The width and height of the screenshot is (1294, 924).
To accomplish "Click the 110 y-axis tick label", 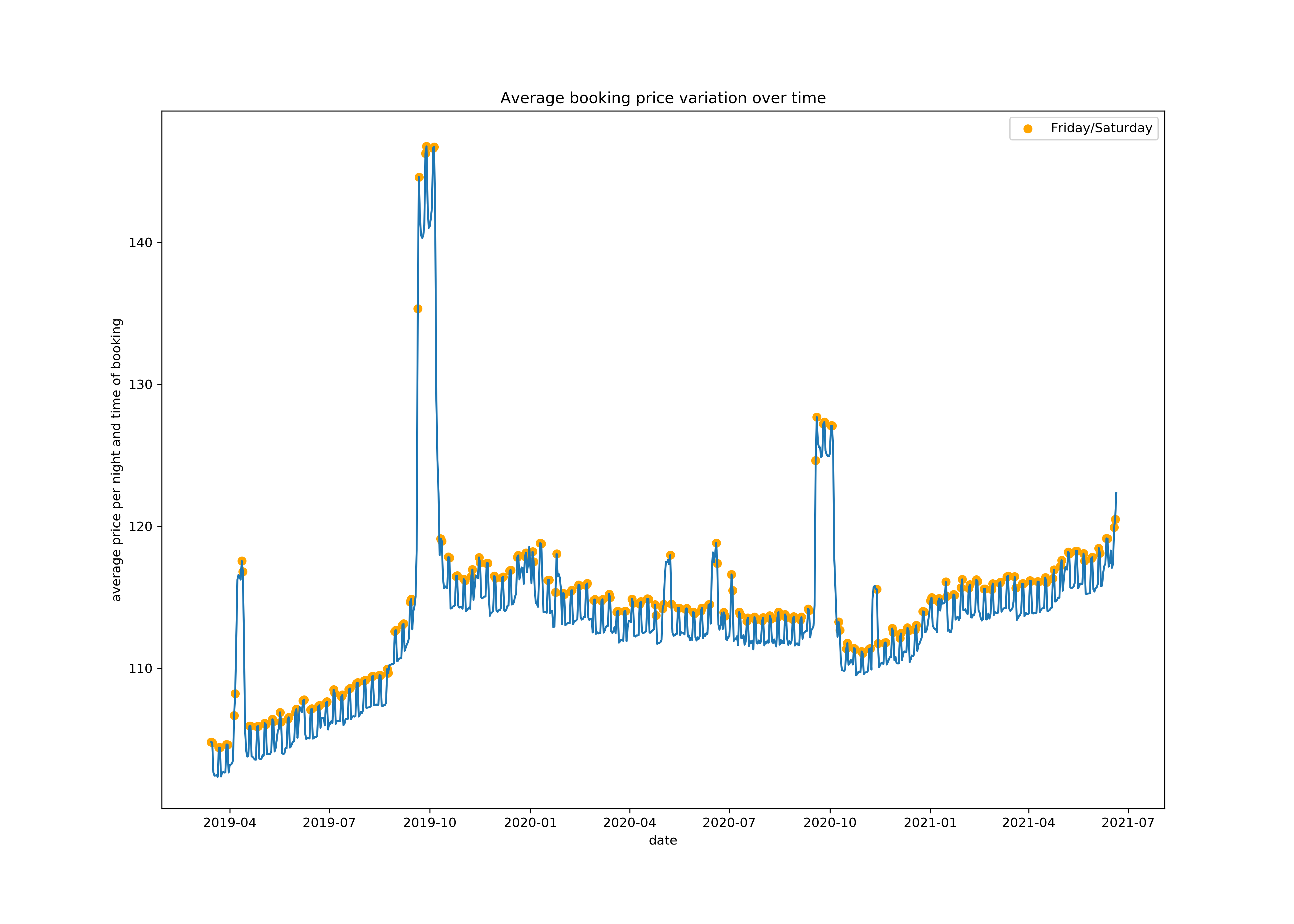I will click(x=140, y=669).
